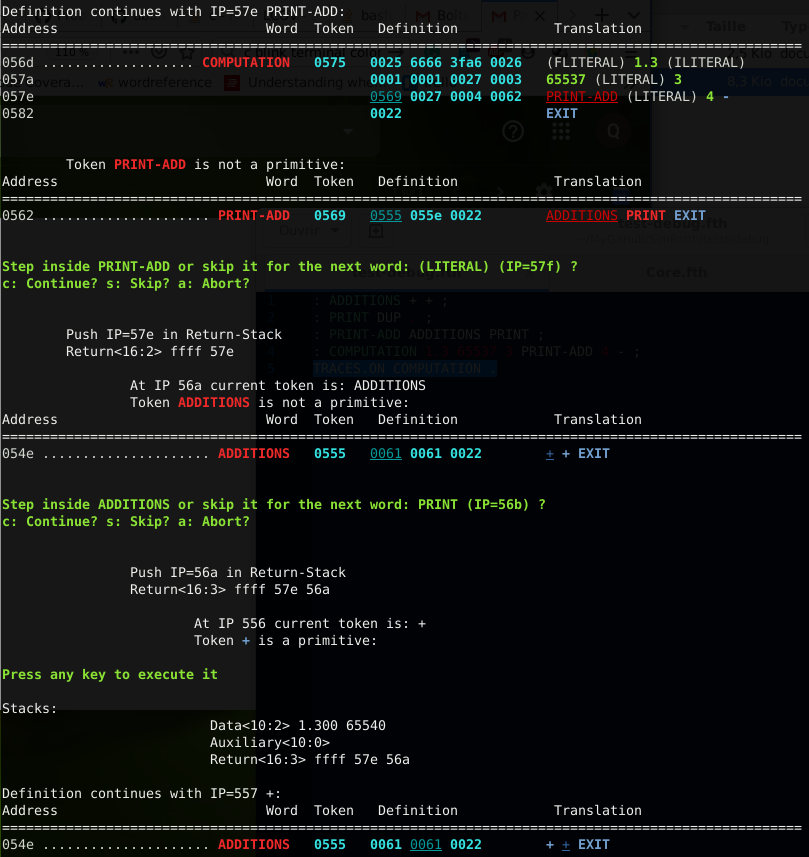The width and height of the screenshot is (809, 857).
Task: Open the sort arrow on the Taille column
Action: click(684, 27)
